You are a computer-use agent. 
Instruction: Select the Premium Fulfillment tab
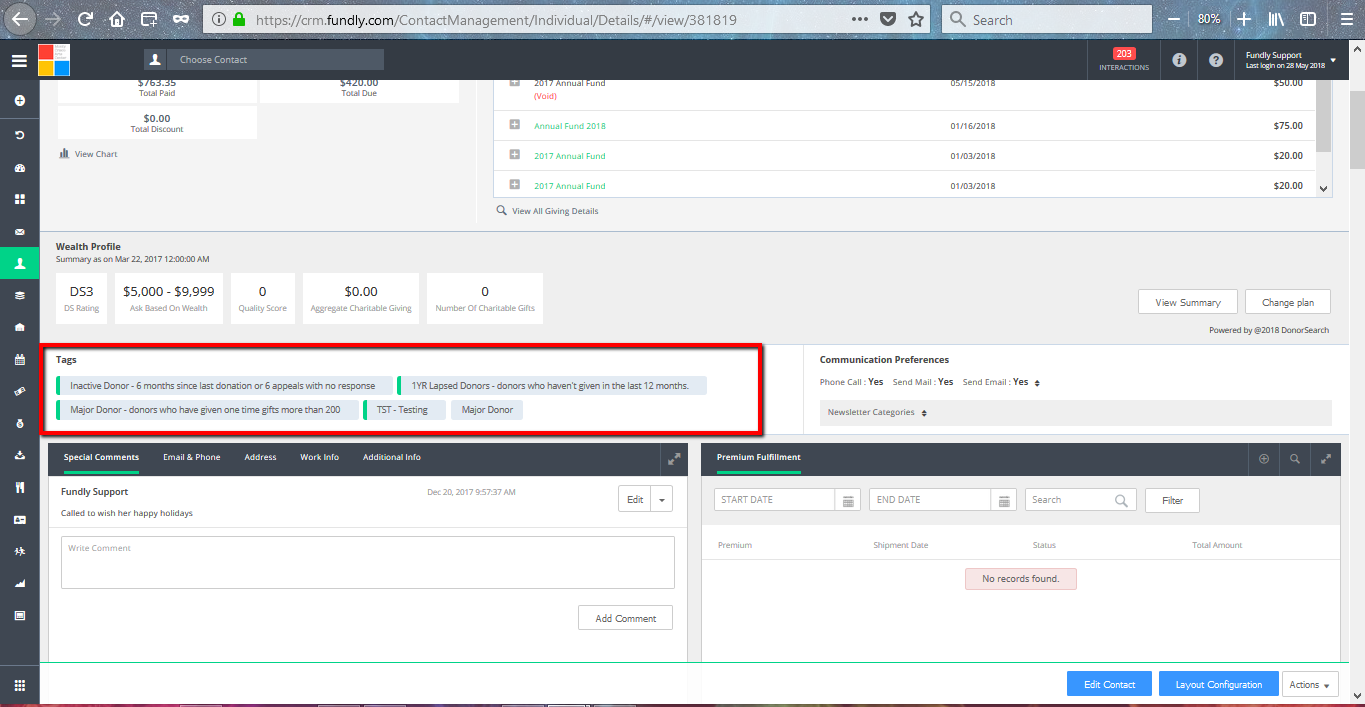pyautogui.click(x=759, y=457)
